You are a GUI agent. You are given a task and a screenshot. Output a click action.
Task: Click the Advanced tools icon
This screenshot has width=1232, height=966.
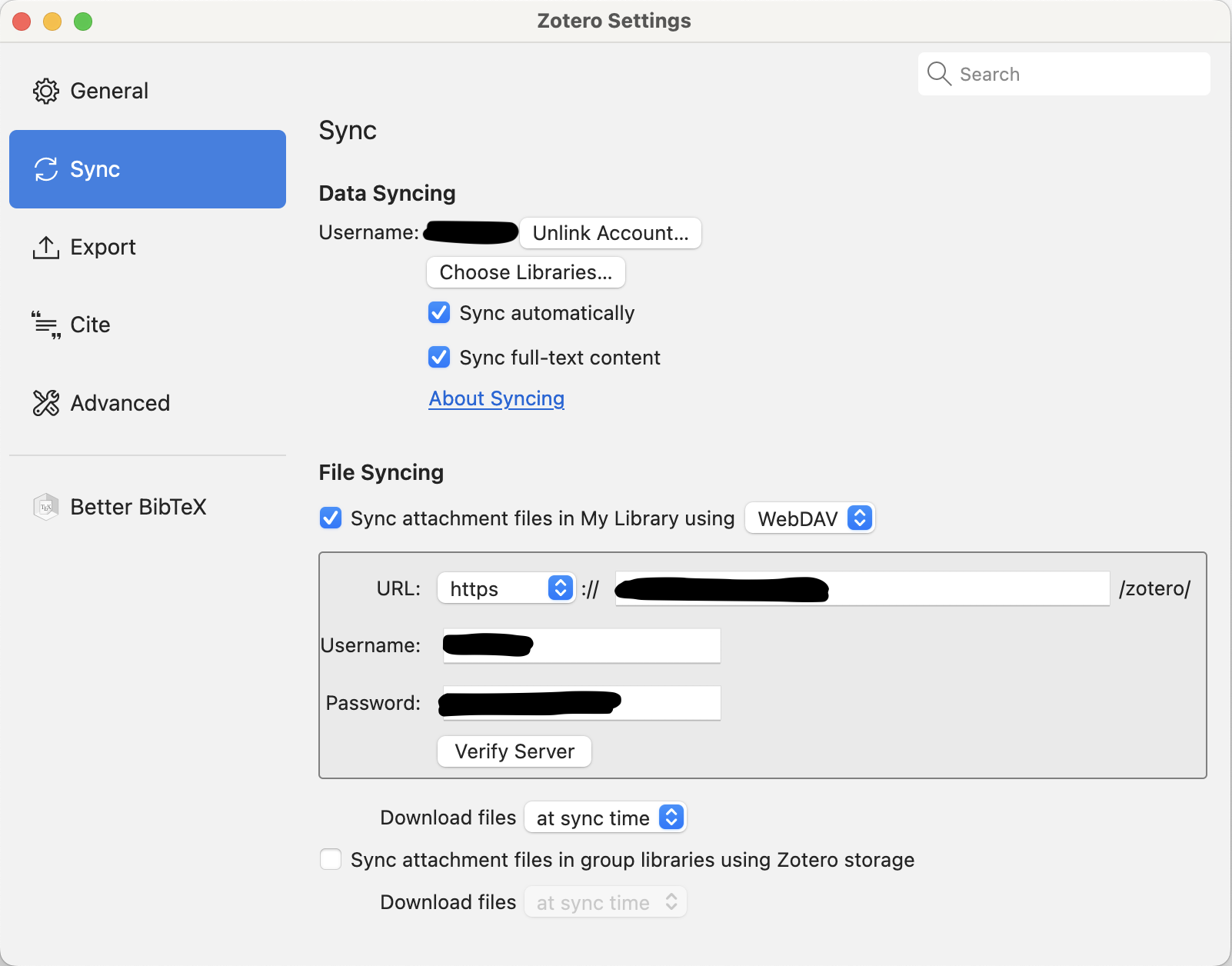[x=45, y=403]
